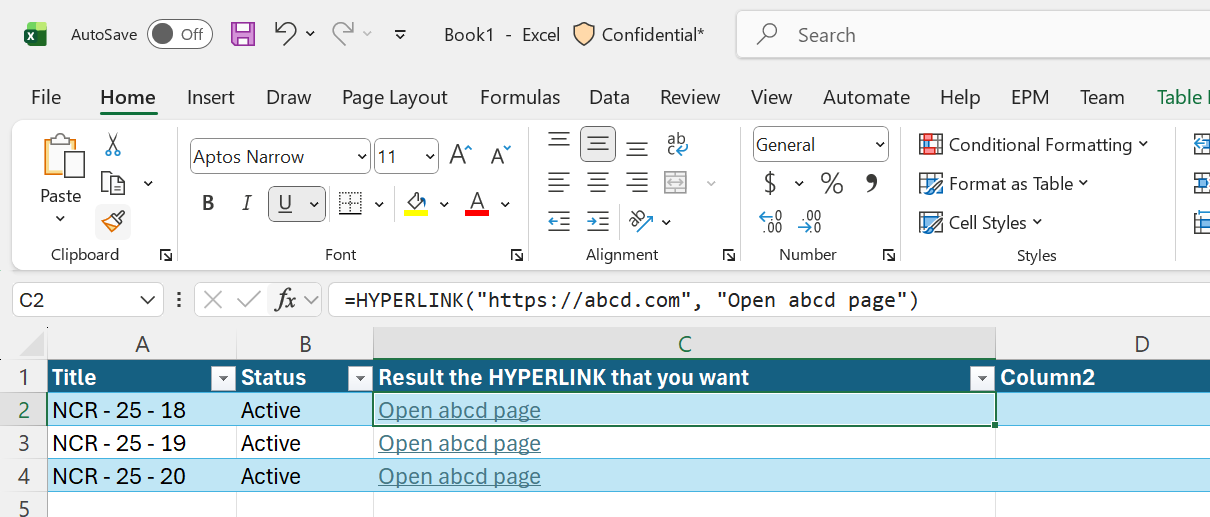Viewport: 1210px width, 517px height.
Task: Open the Clipboard dialog launcher
Action: [x=165, y=255]
